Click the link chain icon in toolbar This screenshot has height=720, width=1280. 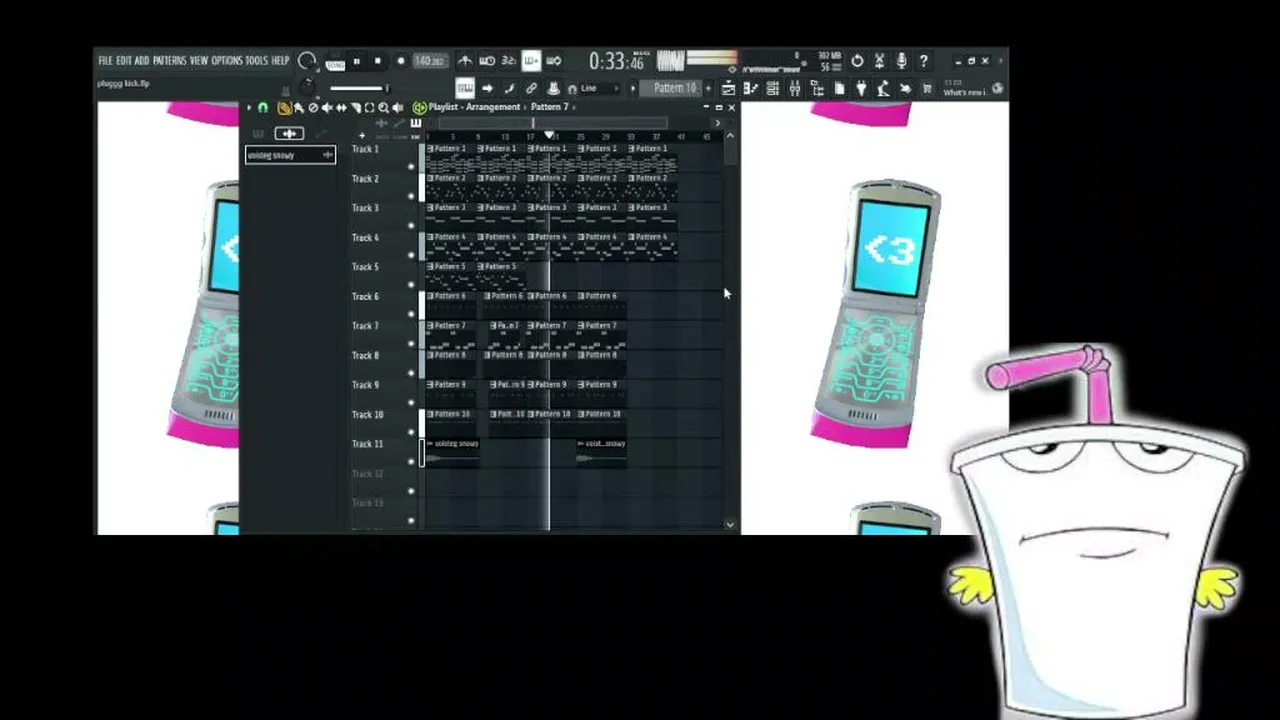point(531,89)
